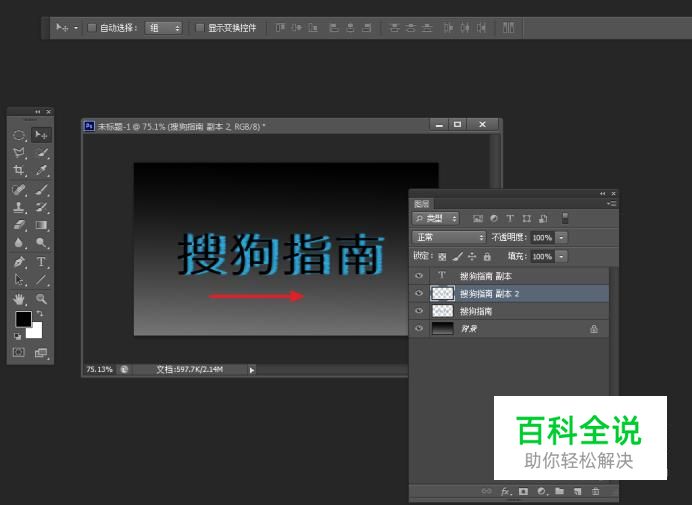Select the Polygonal Lasso tool
Viewport: 692px width, 505px height.
19,153
